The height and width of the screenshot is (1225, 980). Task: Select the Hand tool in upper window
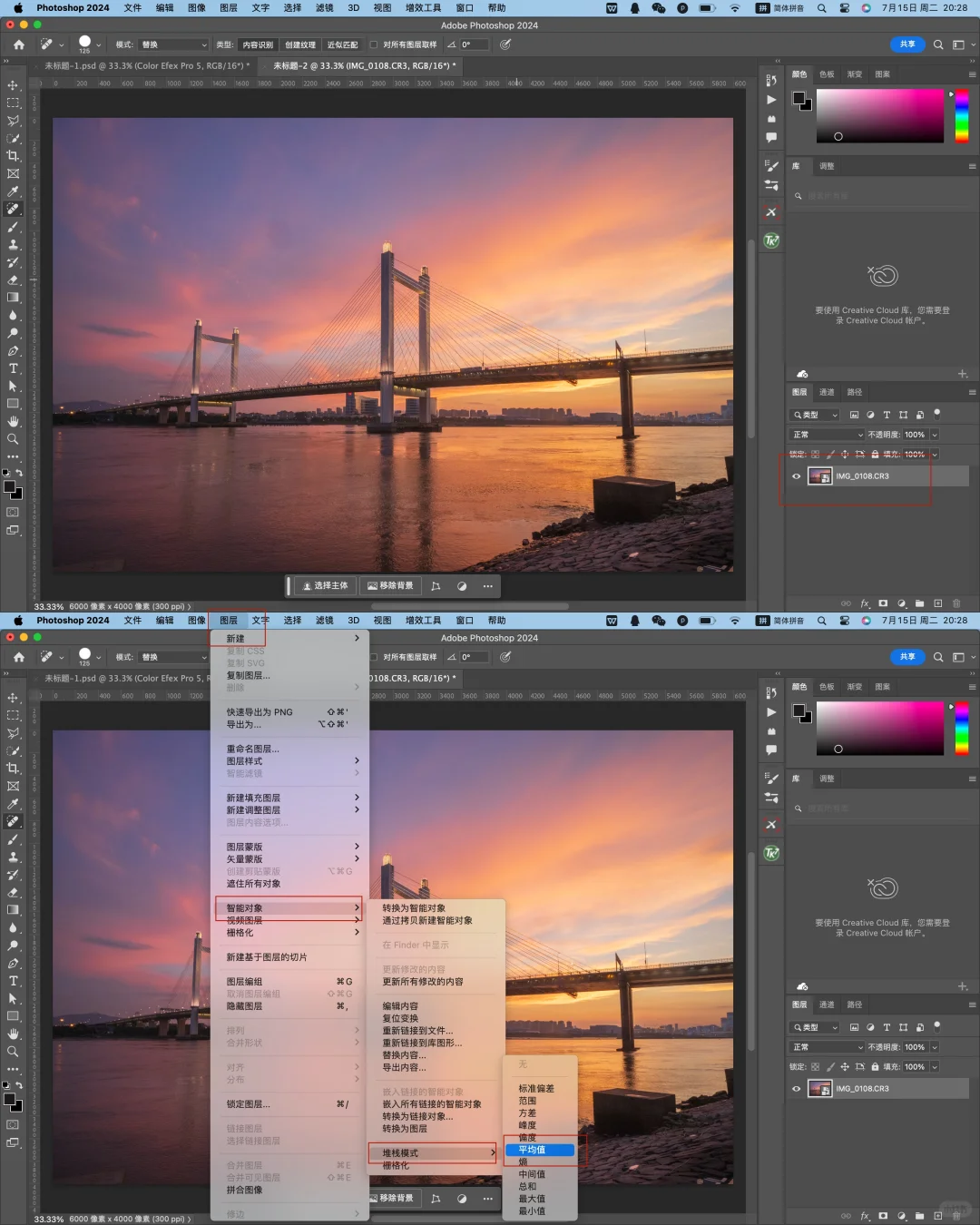click(x=13, y=421)
